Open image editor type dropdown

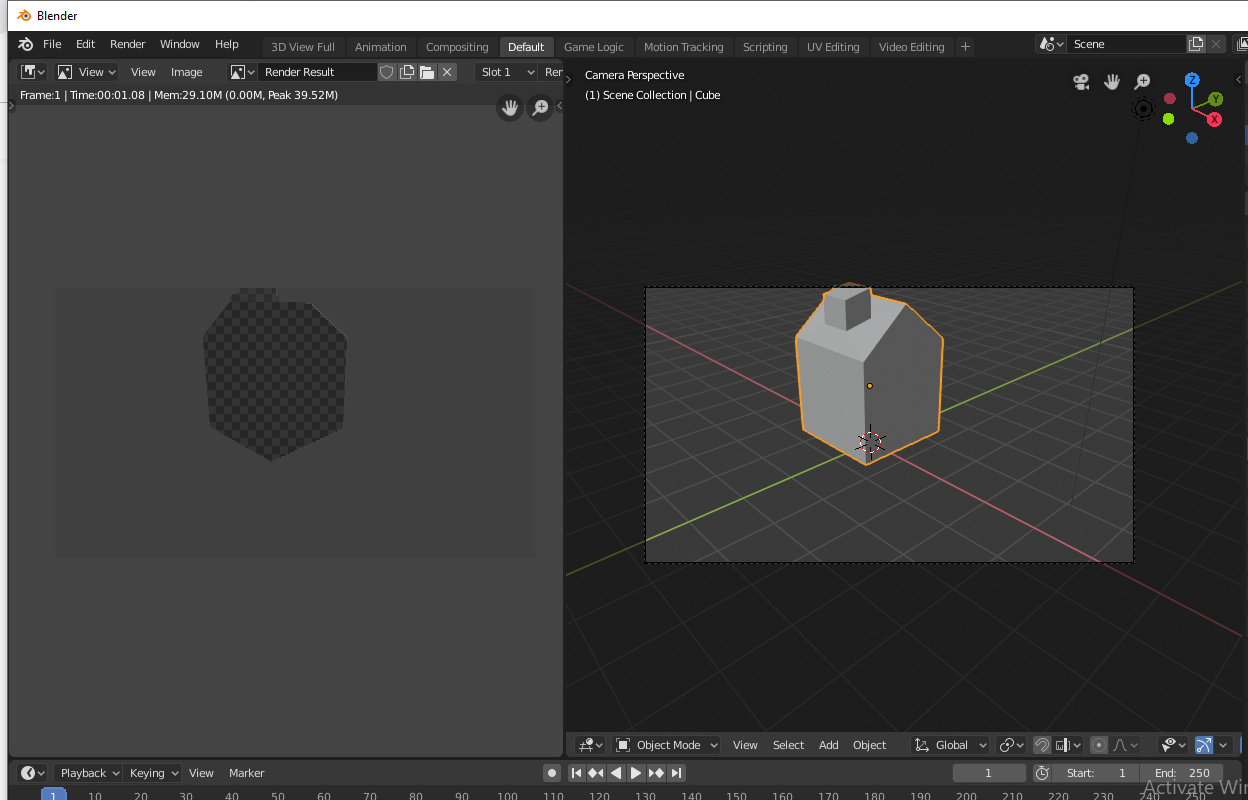click(x=33, y=72)
